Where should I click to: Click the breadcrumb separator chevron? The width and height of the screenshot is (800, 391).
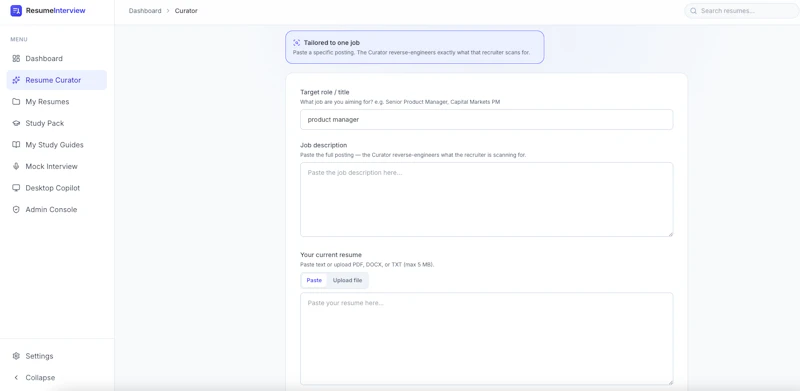pos(168,11)
